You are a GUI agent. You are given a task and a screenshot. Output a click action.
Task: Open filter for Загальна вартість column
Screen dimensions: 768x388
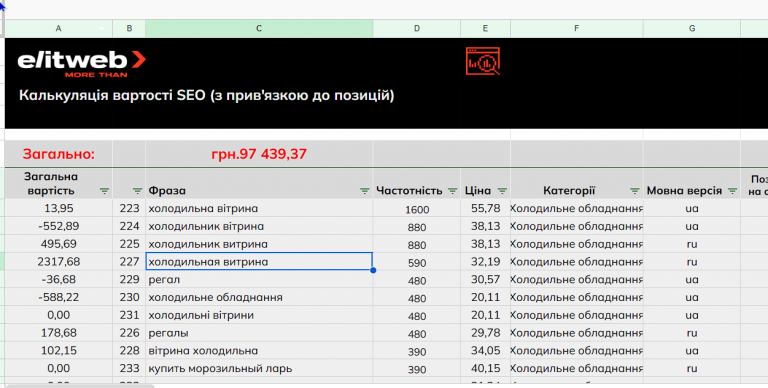(x=104, y=191)
